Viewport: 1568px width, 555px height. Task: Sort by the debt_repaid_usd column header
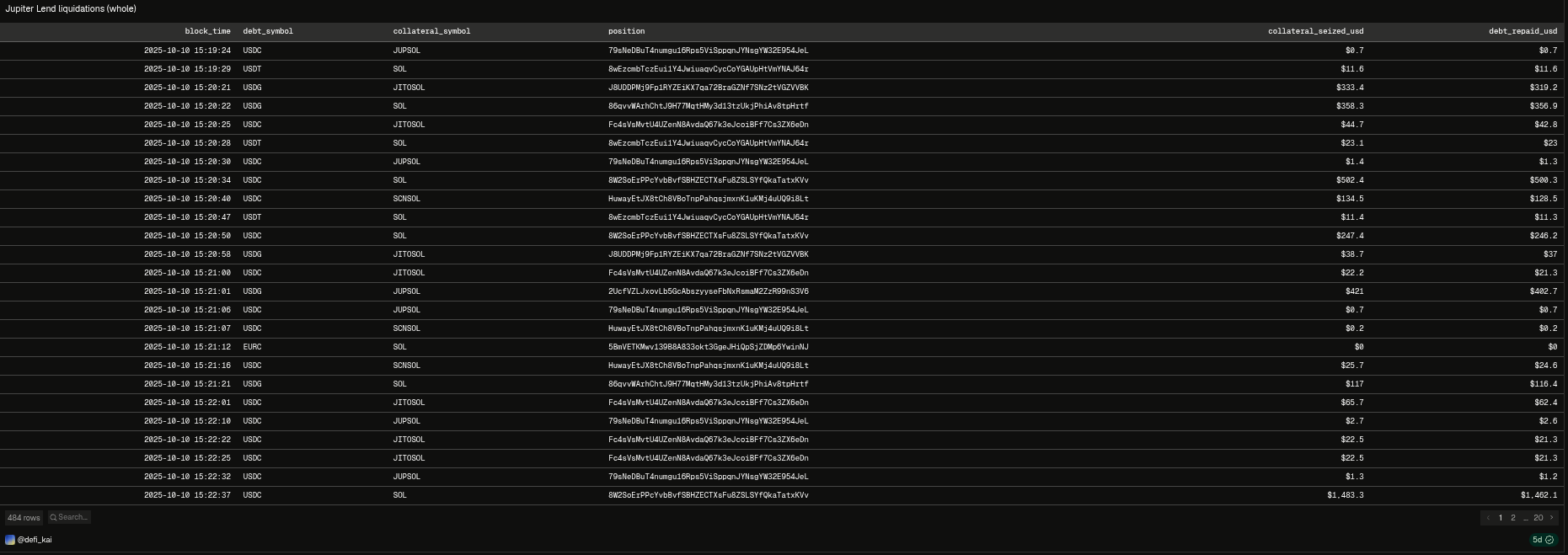[x=1523, y=31]
